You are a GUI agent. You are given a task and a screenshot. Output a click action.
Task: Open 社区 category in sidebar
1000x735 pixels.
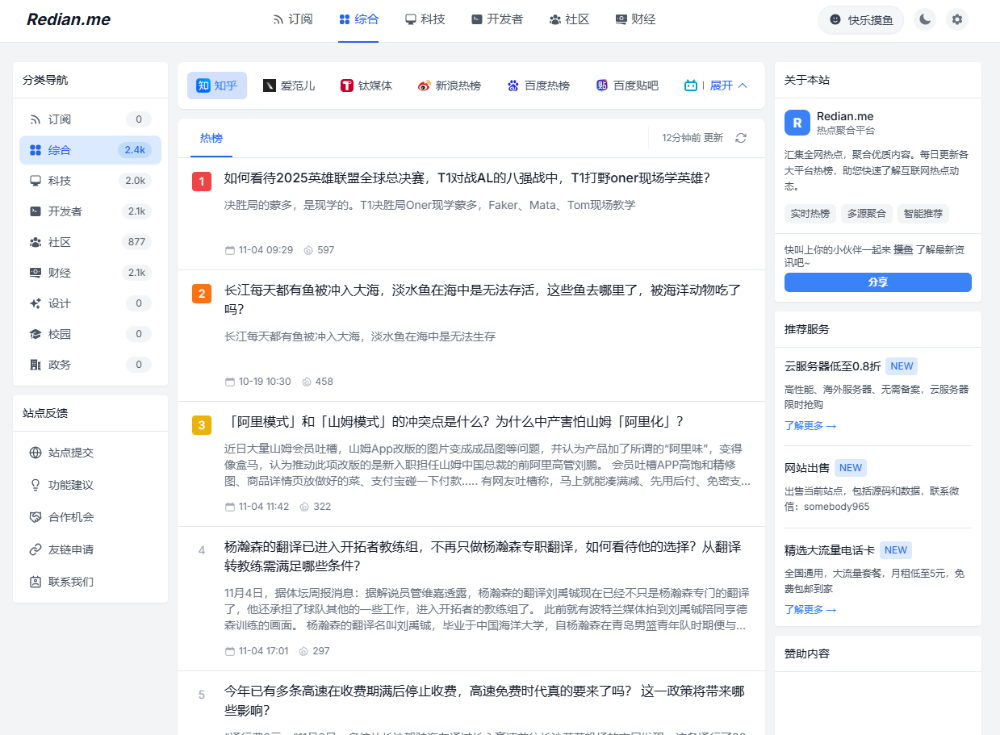tap(59, 242)
